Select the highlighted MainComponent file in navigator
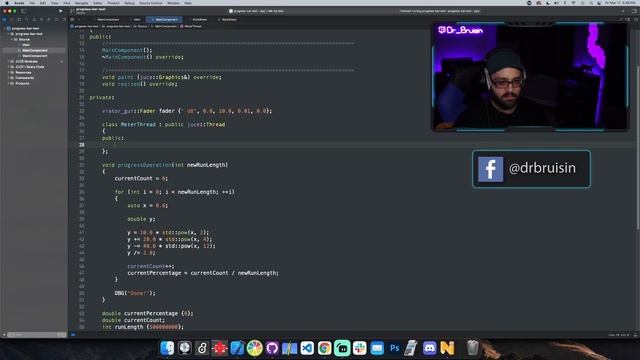This screenshot has height=360, width=640. (x=34, y=50)
